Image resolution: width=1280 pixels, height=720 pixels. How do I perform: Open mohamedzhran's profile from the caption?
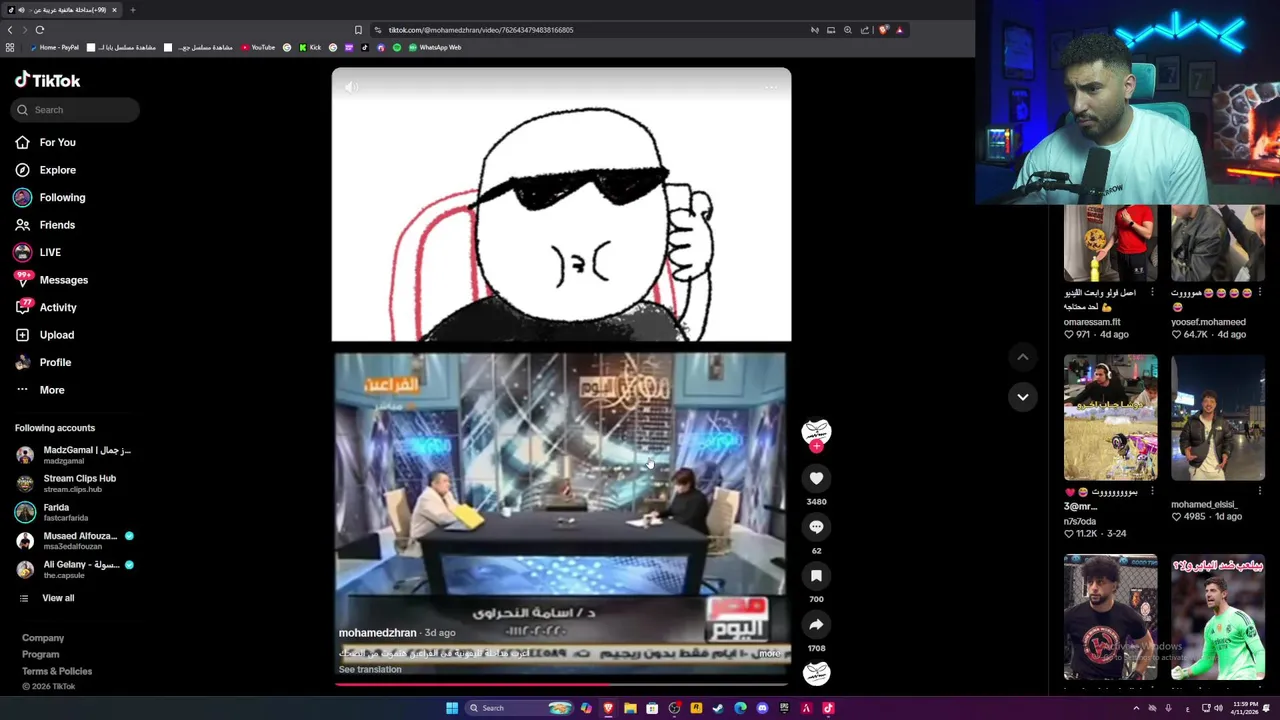click(377, 633)
